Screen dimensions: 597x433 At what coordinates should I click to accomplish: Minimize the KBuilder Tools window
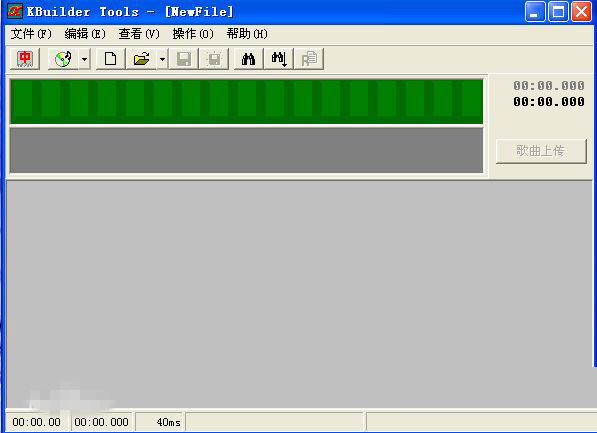[x=535, y=11]
